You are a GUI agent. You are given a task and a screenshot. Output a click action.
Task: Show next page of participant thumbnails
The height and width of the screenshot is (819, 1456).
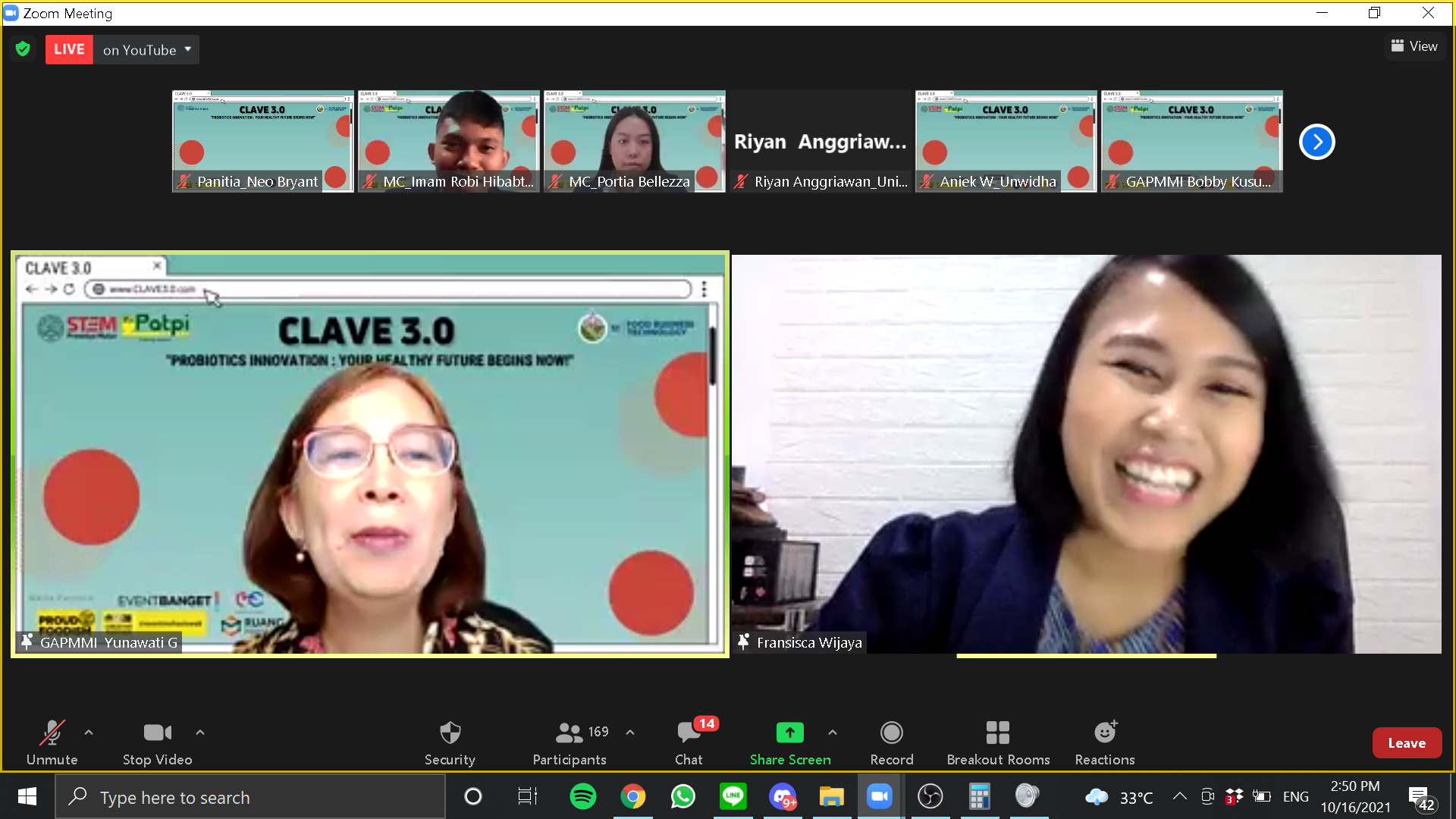coord(1316,142)
